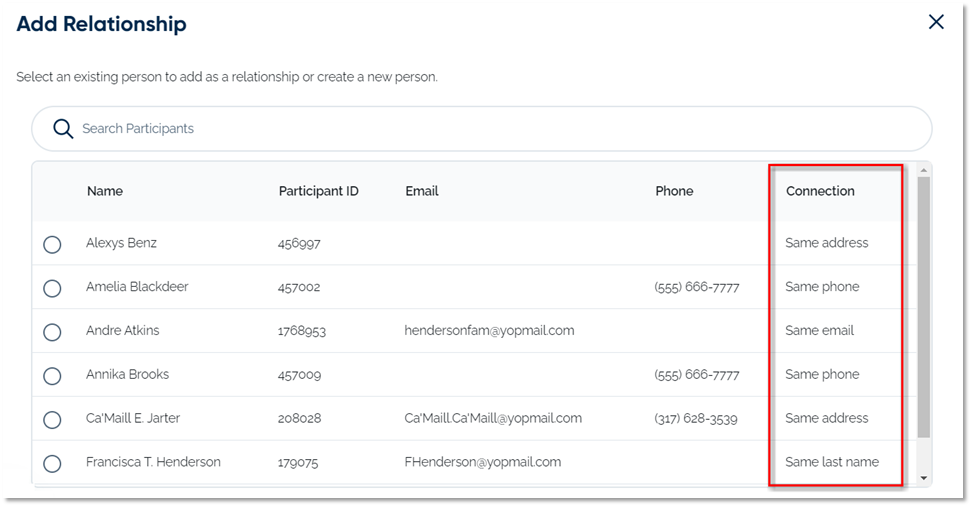Click the search magnifier icon
Screen dimensions: 972x507
pyautogui.click(x=63, y=129)
